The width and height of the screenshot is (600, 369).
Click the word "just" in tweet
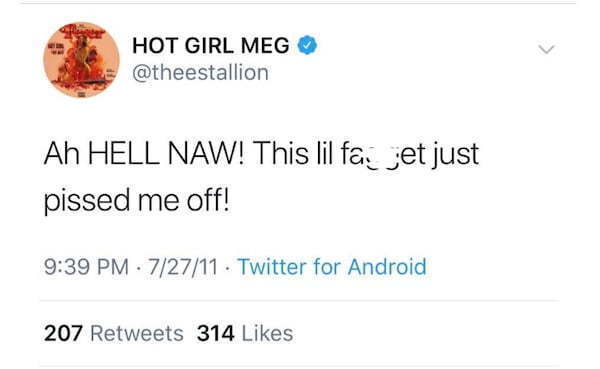tap(455, 154)
